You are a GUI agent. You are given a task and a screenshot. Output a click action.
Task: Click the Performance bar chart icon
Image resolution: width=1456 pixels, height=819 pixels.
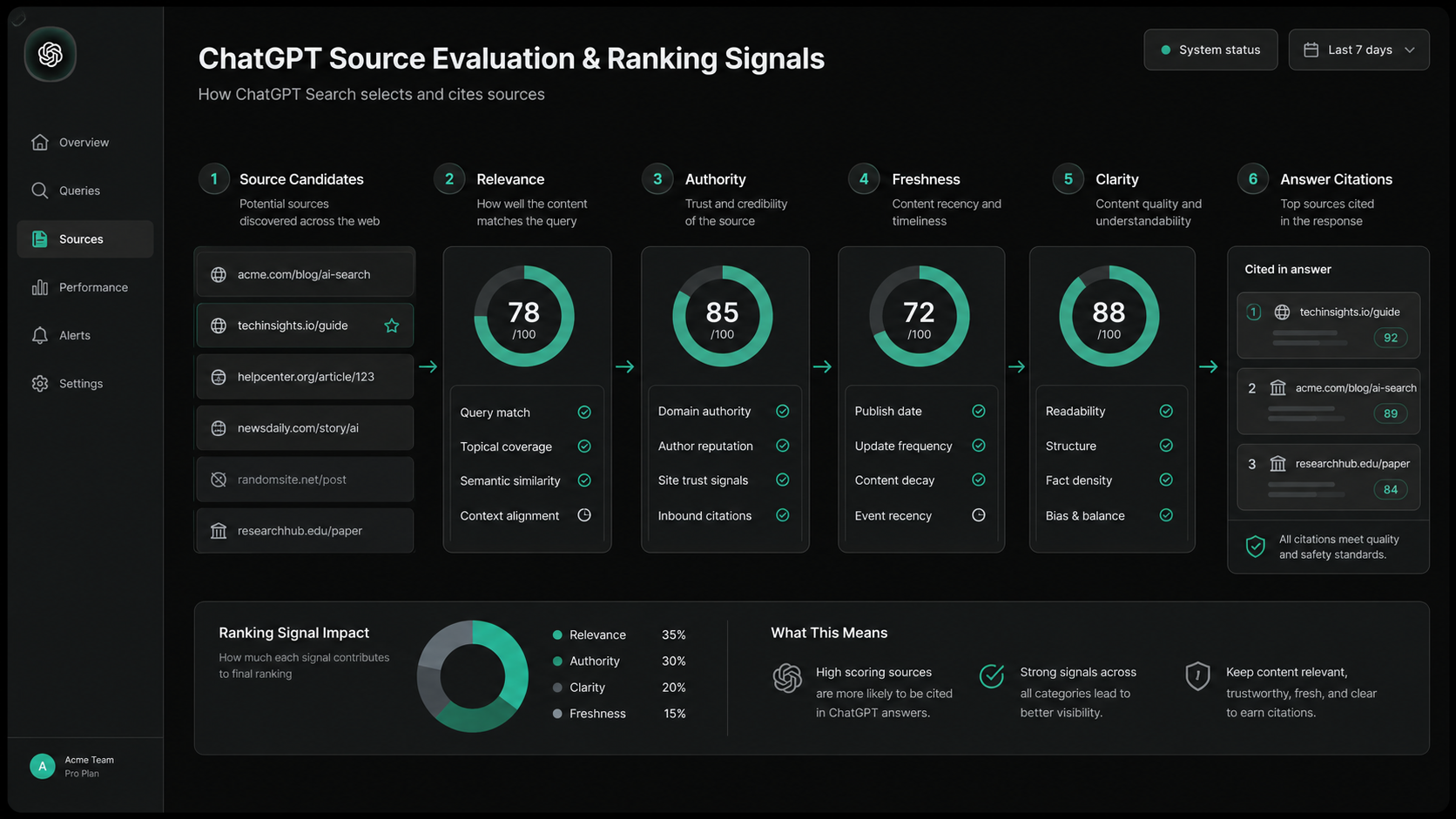click(40, 287)
